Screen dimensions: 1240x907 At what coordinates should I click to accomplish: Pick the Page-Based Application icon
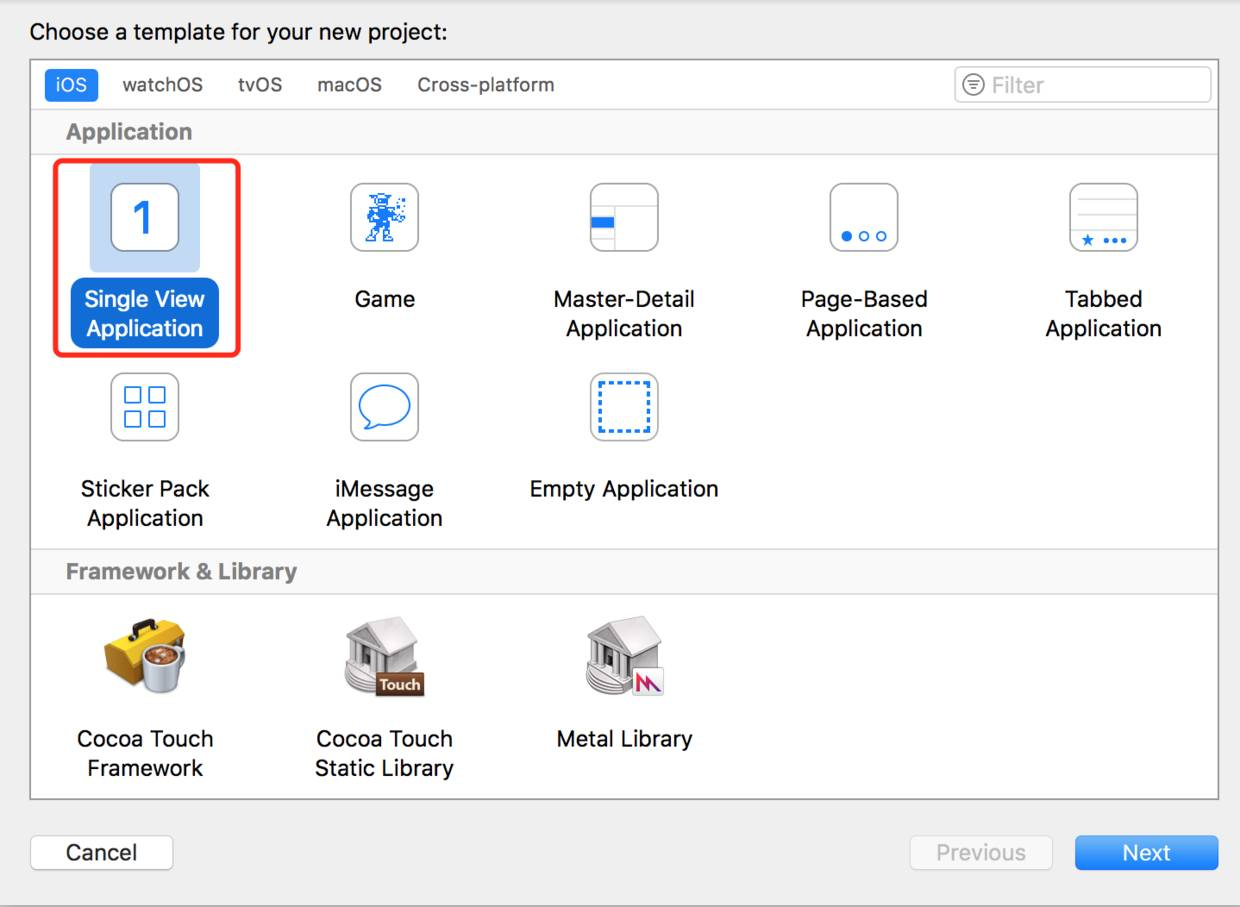[x=864, y=218]
